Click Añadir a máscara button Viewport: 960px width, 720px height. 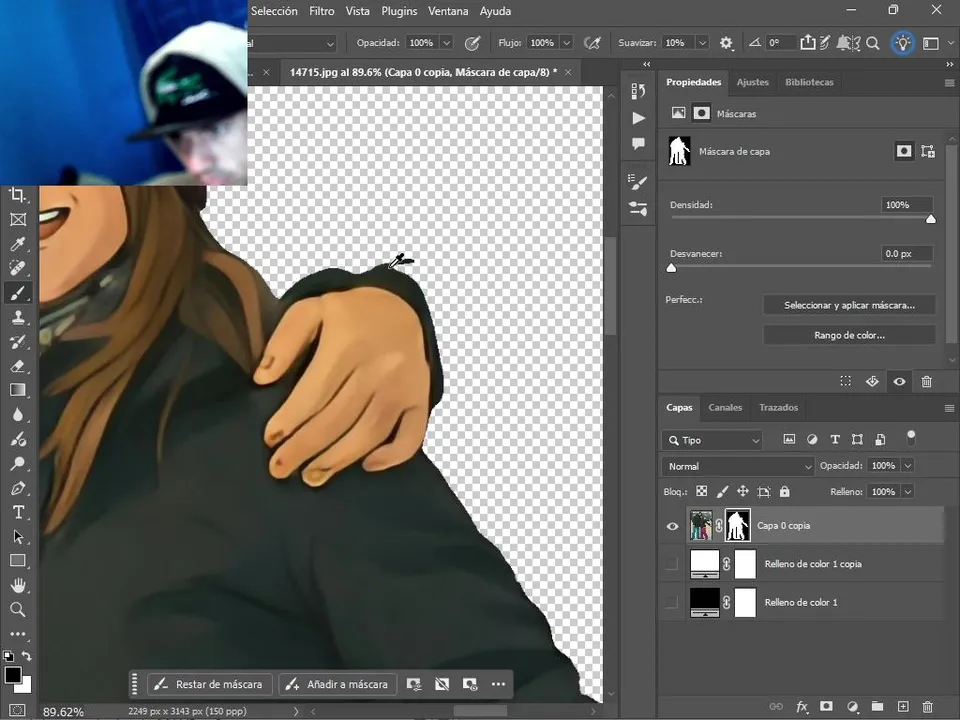click(x=338, y=684)
